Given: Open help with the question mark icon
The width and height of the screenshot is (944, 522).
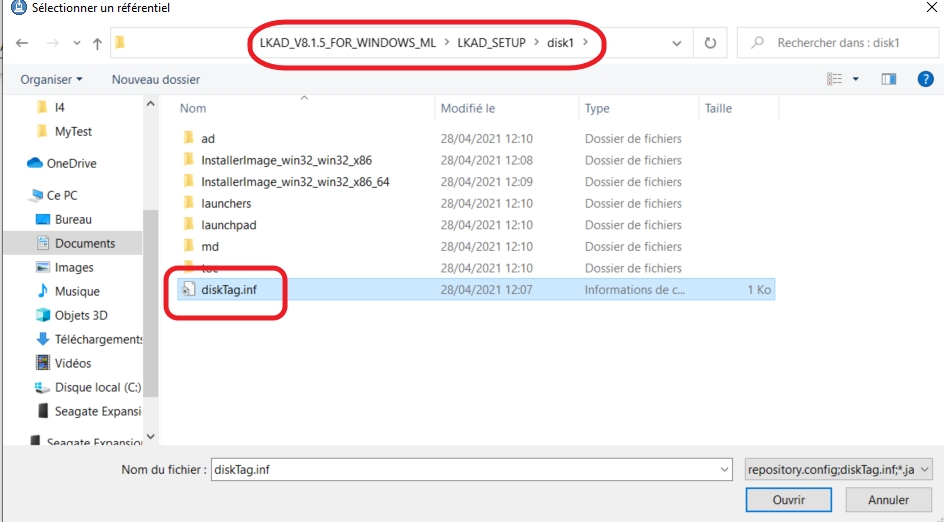Looking at the screenshot, I should coord(925,79).
